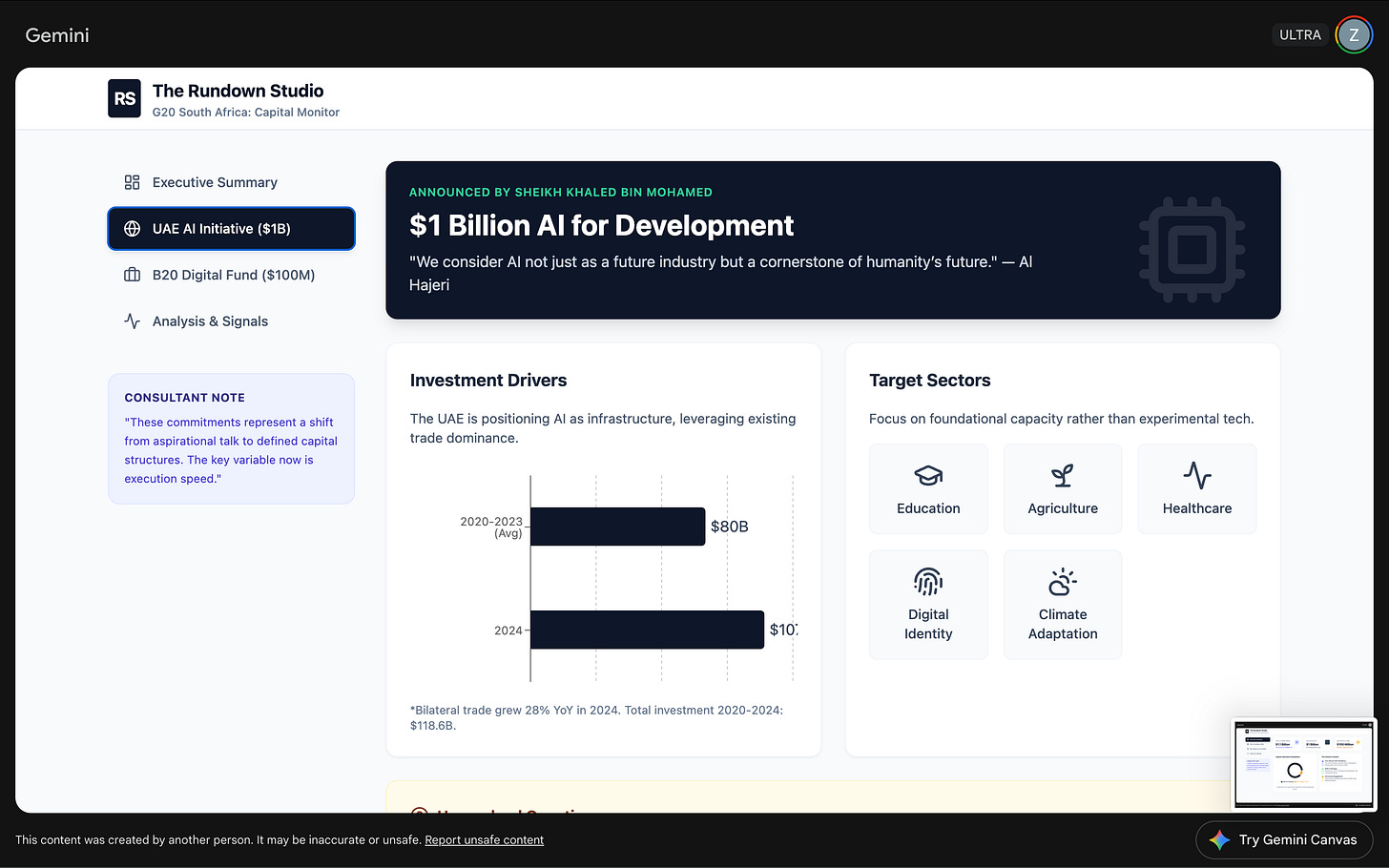Click the 'This content was created by another person' disclaimer
Screen dimensions: 1389x868
coord(218,840)
